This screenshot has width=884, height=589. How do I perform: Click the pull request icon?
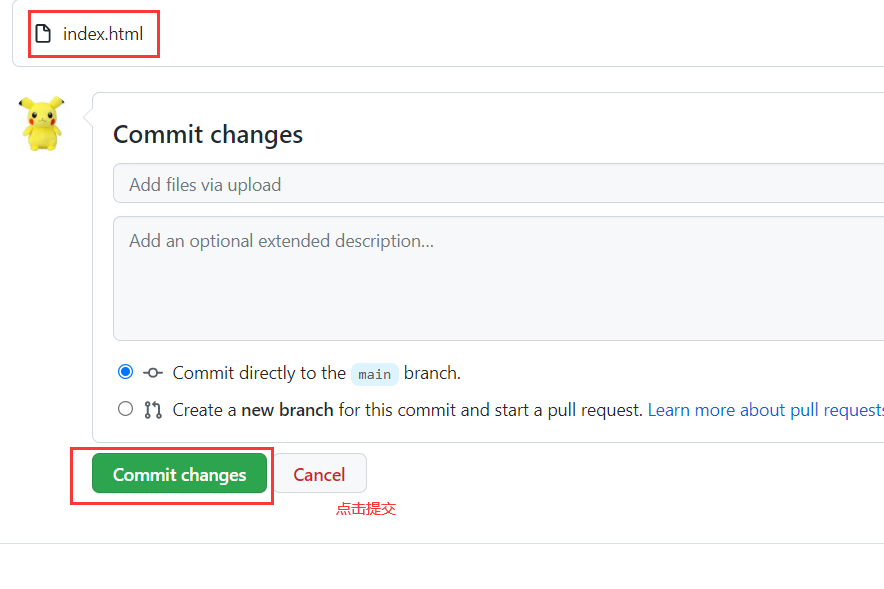(153, 410)
